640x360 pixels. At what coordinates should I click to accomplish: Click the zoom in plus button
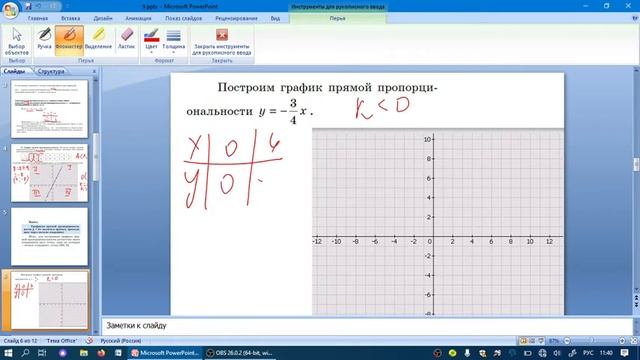[x=622, y=340]
